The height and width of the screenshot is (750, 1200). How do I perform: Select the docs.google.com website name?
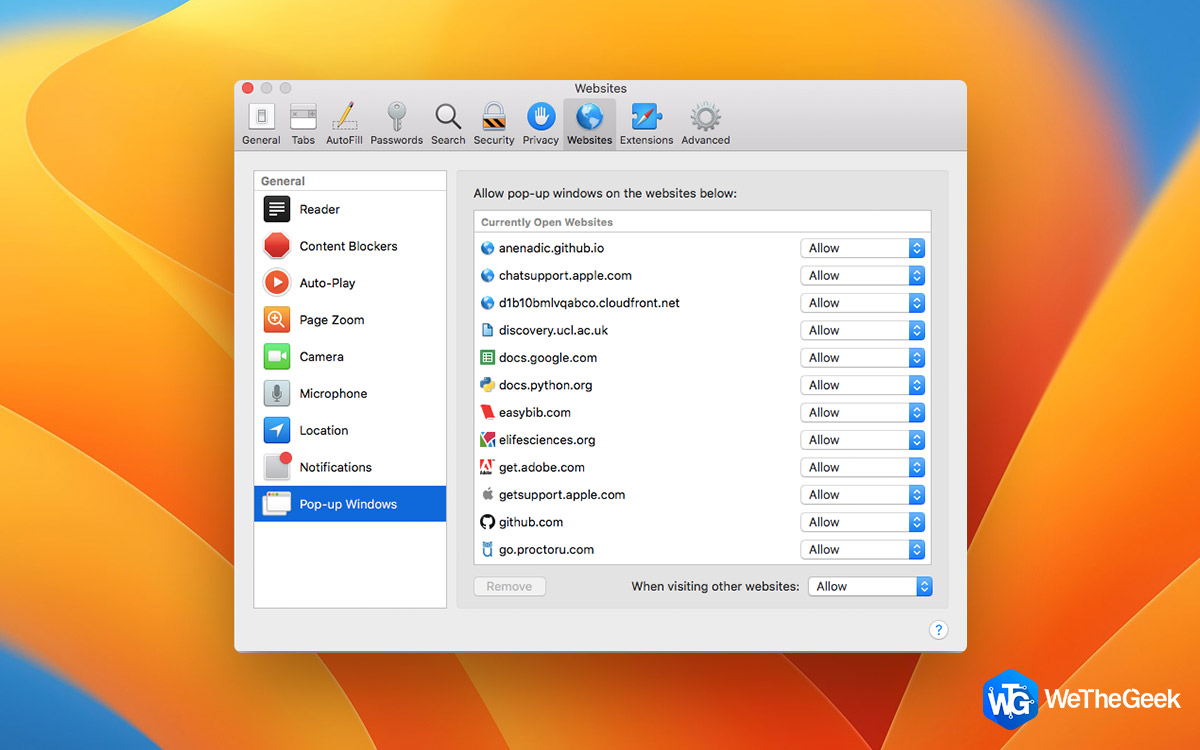[548, 358]
